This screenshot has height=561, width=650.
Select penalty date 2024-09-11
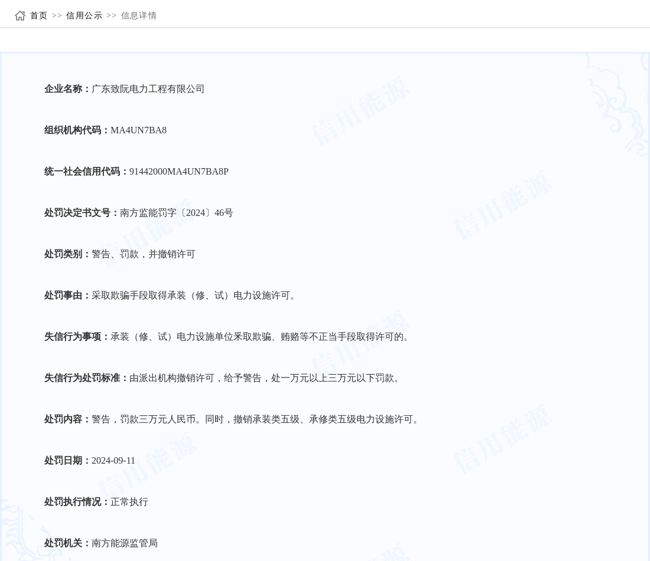[113, 461]
